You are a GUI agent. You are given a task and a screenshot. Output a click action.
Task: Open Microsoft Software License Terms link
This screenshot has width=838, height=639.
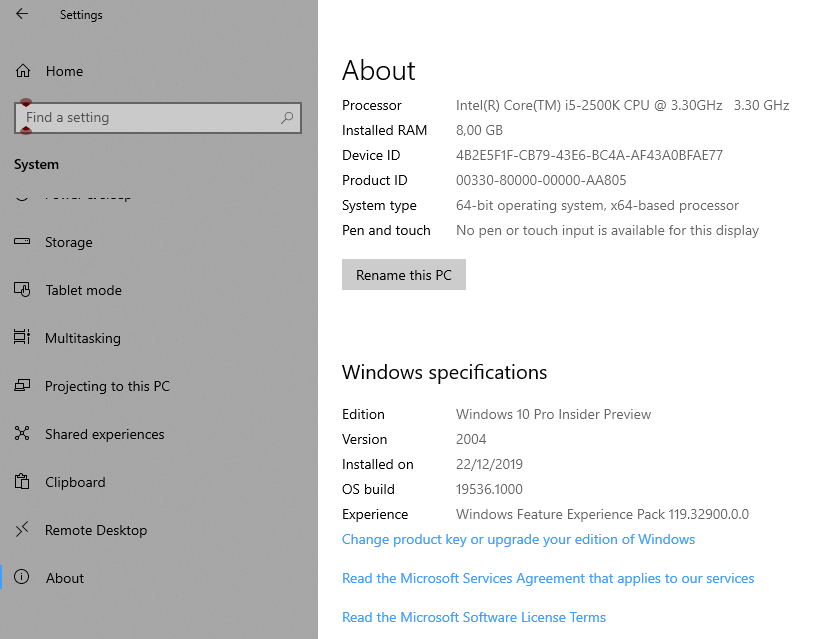click(474, 618)
